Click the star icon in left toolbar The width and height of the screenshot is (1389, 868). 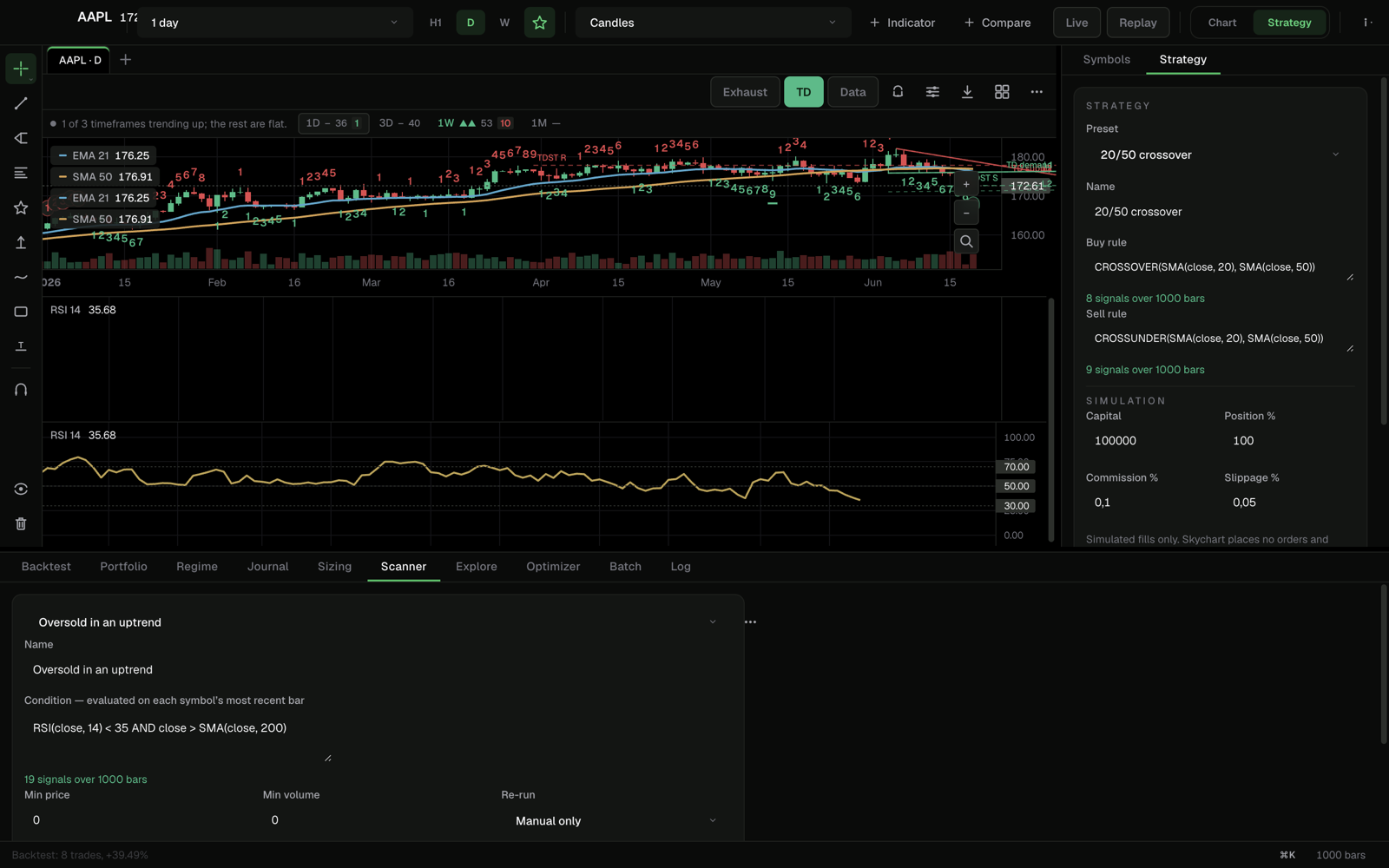point(21,207)
